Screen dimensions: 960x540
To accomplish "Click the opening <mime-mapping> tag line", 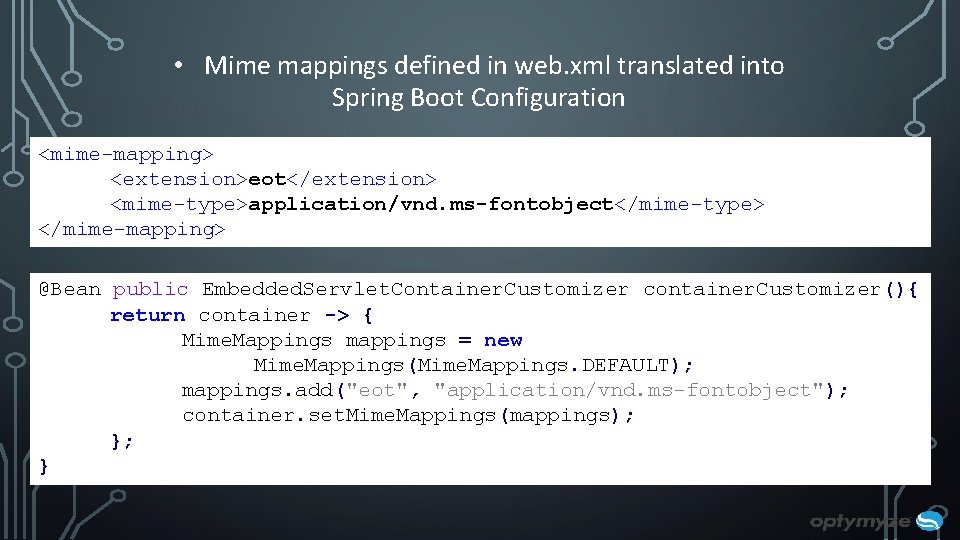I will (126, 154).
